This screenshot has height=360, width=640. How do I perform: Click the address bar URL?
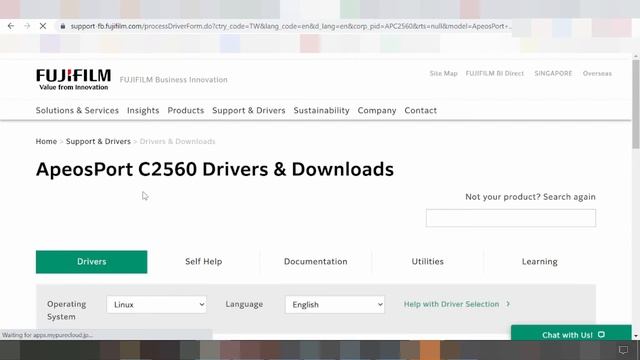coord(290,26)
